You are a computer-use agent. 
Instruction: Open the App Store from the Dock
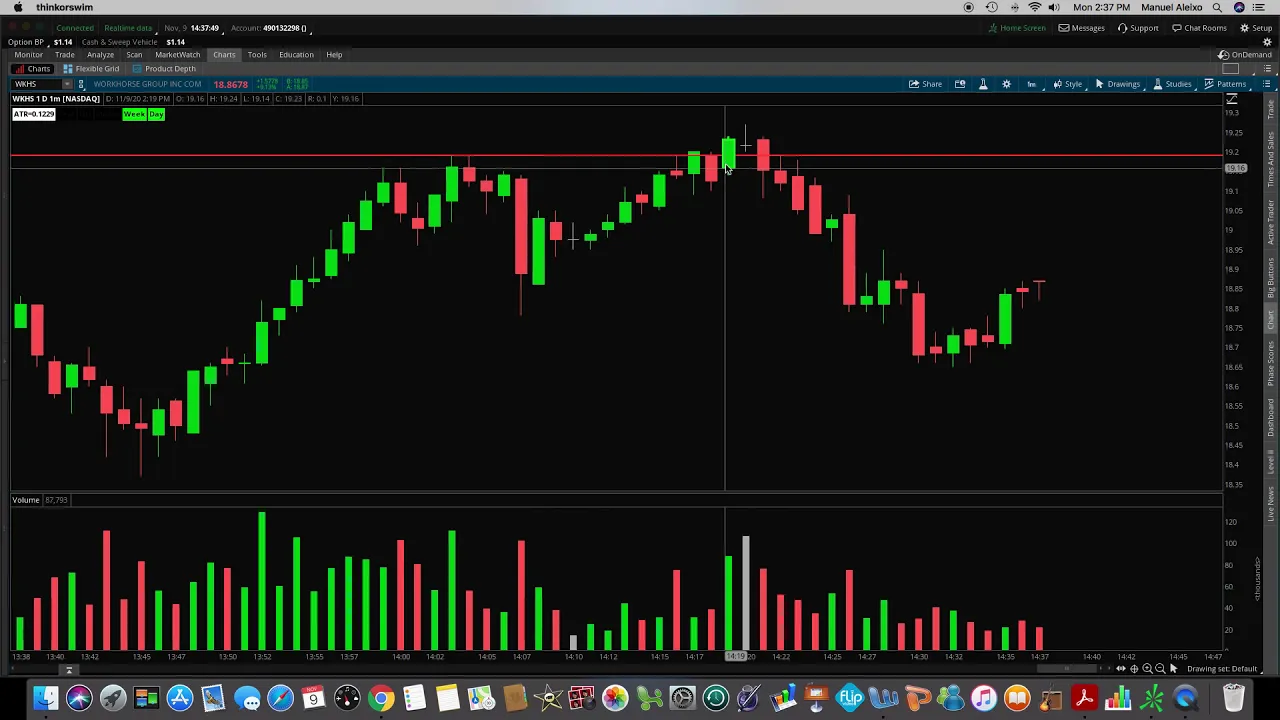(179, 698)
